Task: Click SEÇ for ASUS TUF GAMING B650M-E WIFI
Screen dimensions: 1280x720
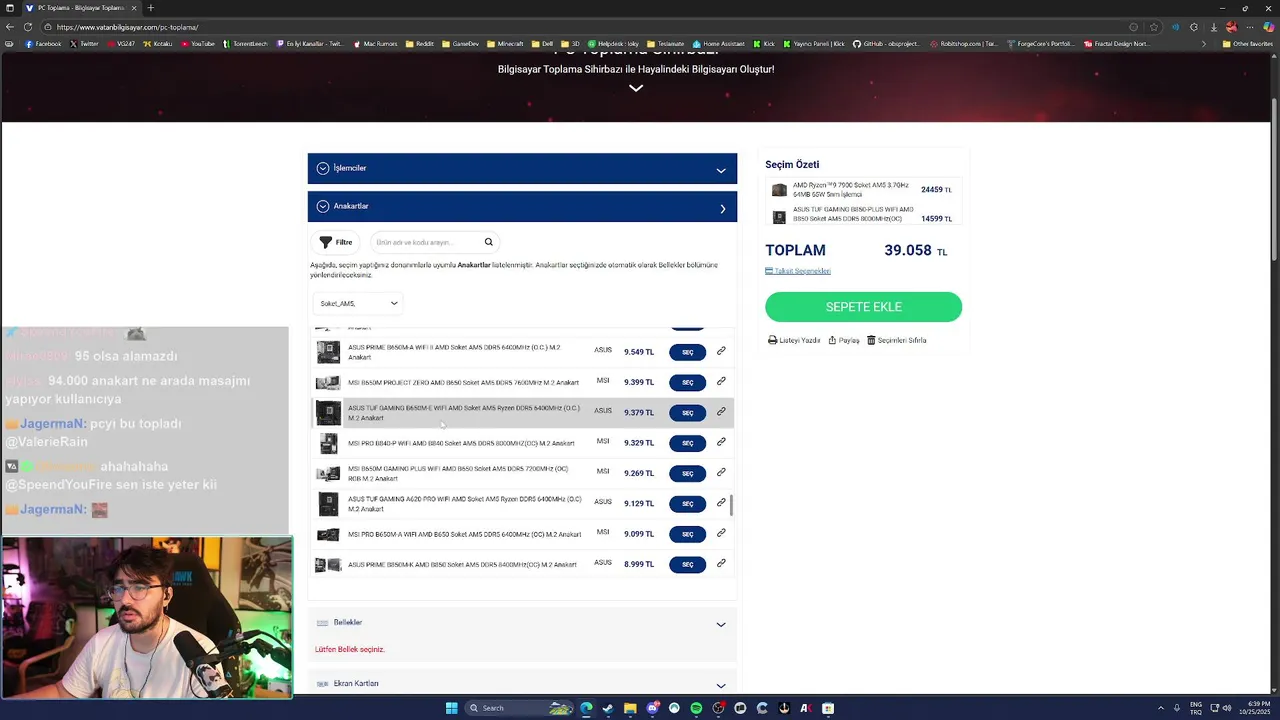Action: pos(687,412)
